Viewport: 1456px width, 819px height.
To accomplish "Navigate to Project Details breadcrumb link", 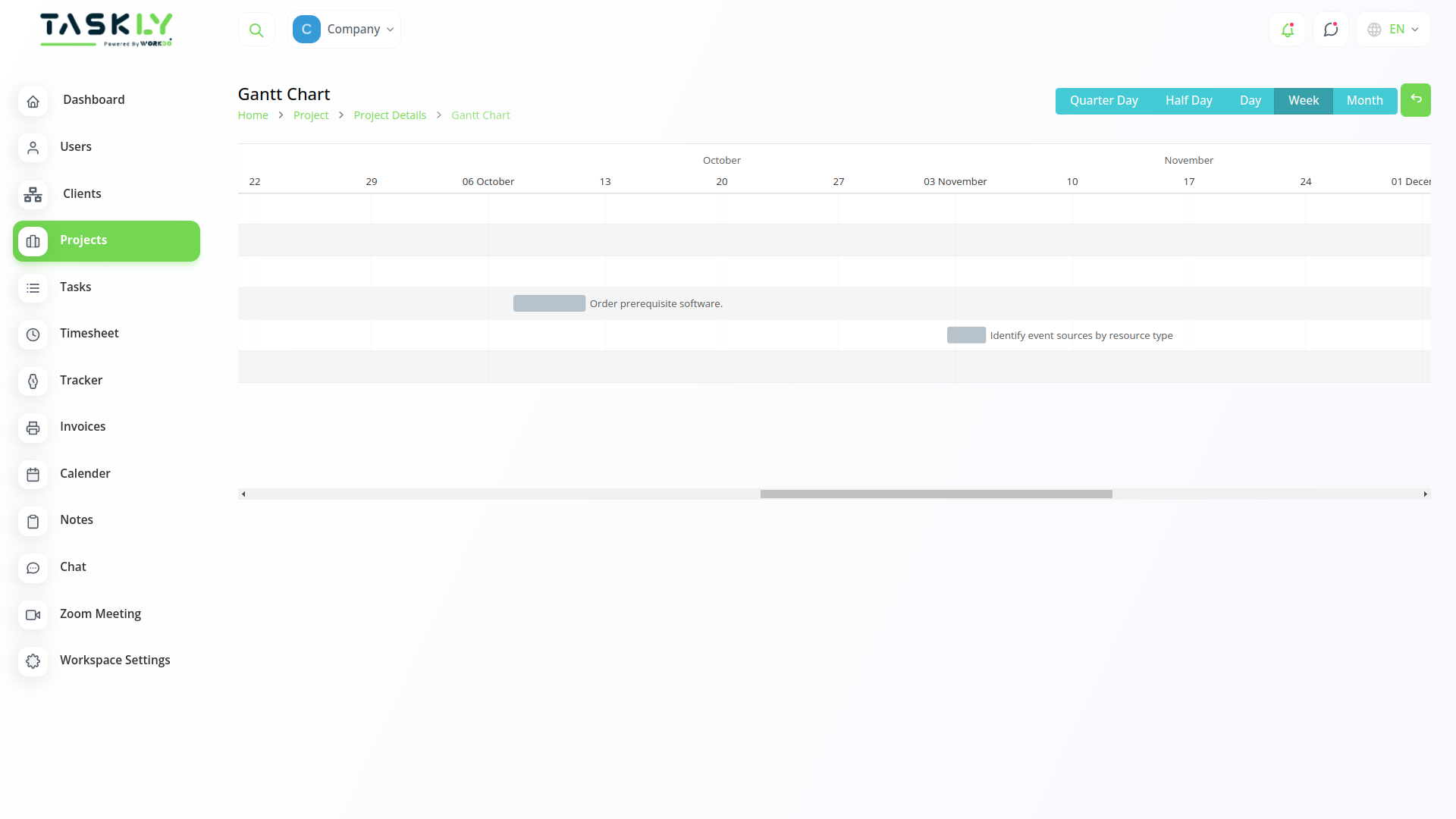I will [390, 115].
